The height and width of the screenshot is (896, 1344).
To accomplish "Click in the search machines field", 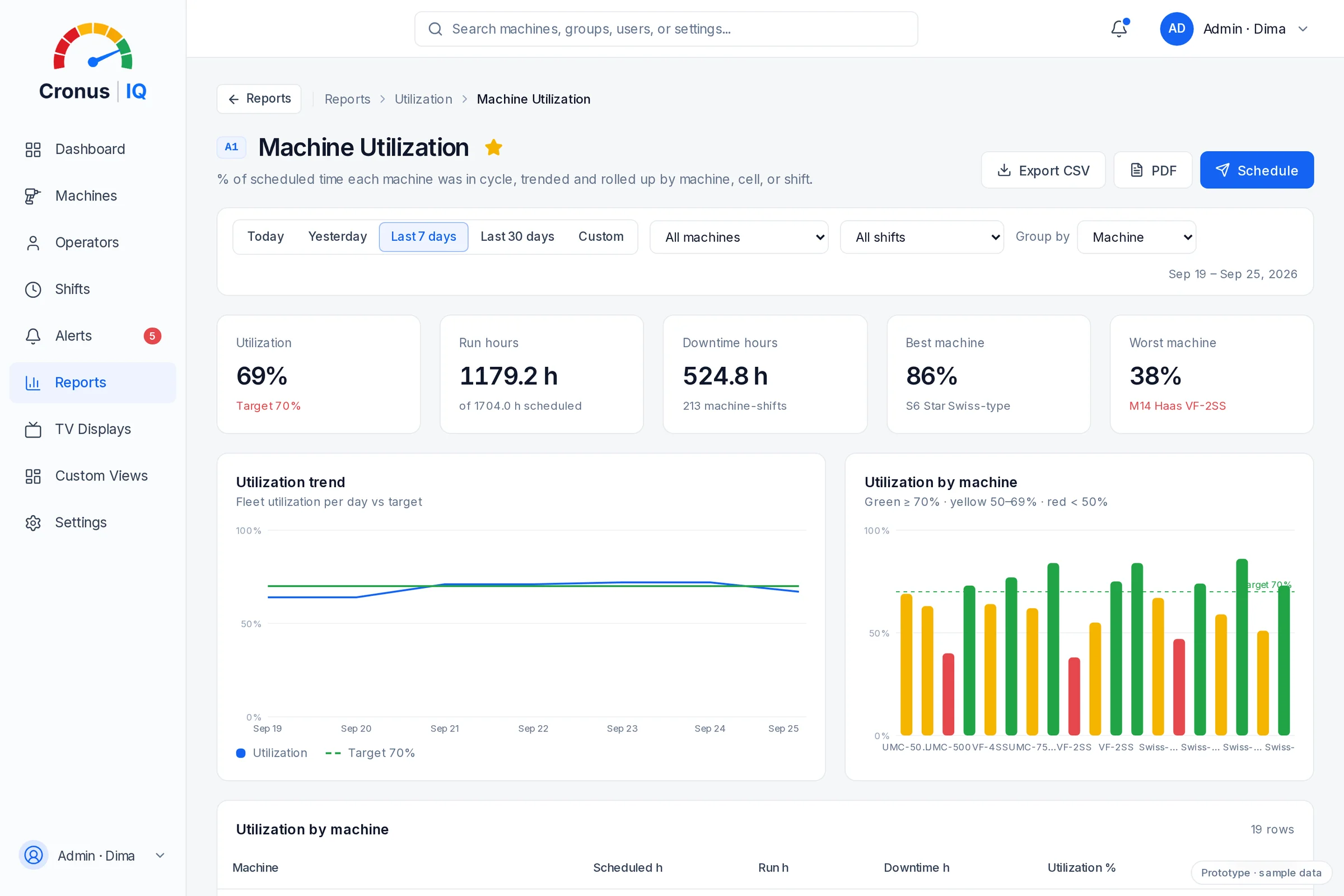I will point(666,29).
